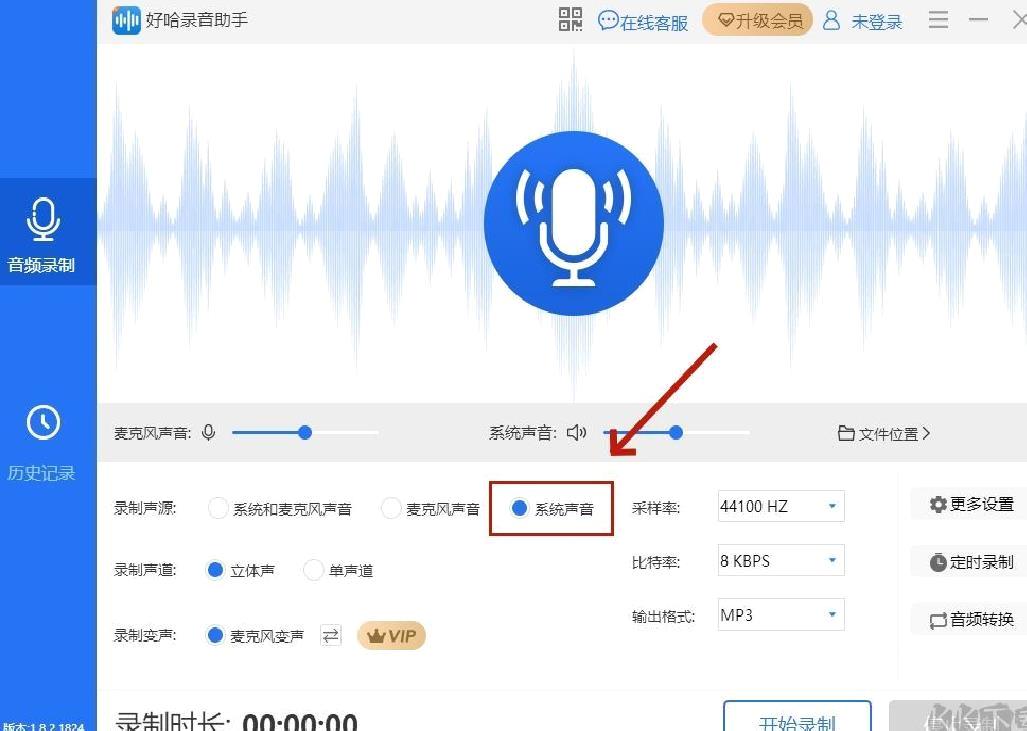Click the large blue microphone record button
Screen dimensions: 1027x731
574,224
